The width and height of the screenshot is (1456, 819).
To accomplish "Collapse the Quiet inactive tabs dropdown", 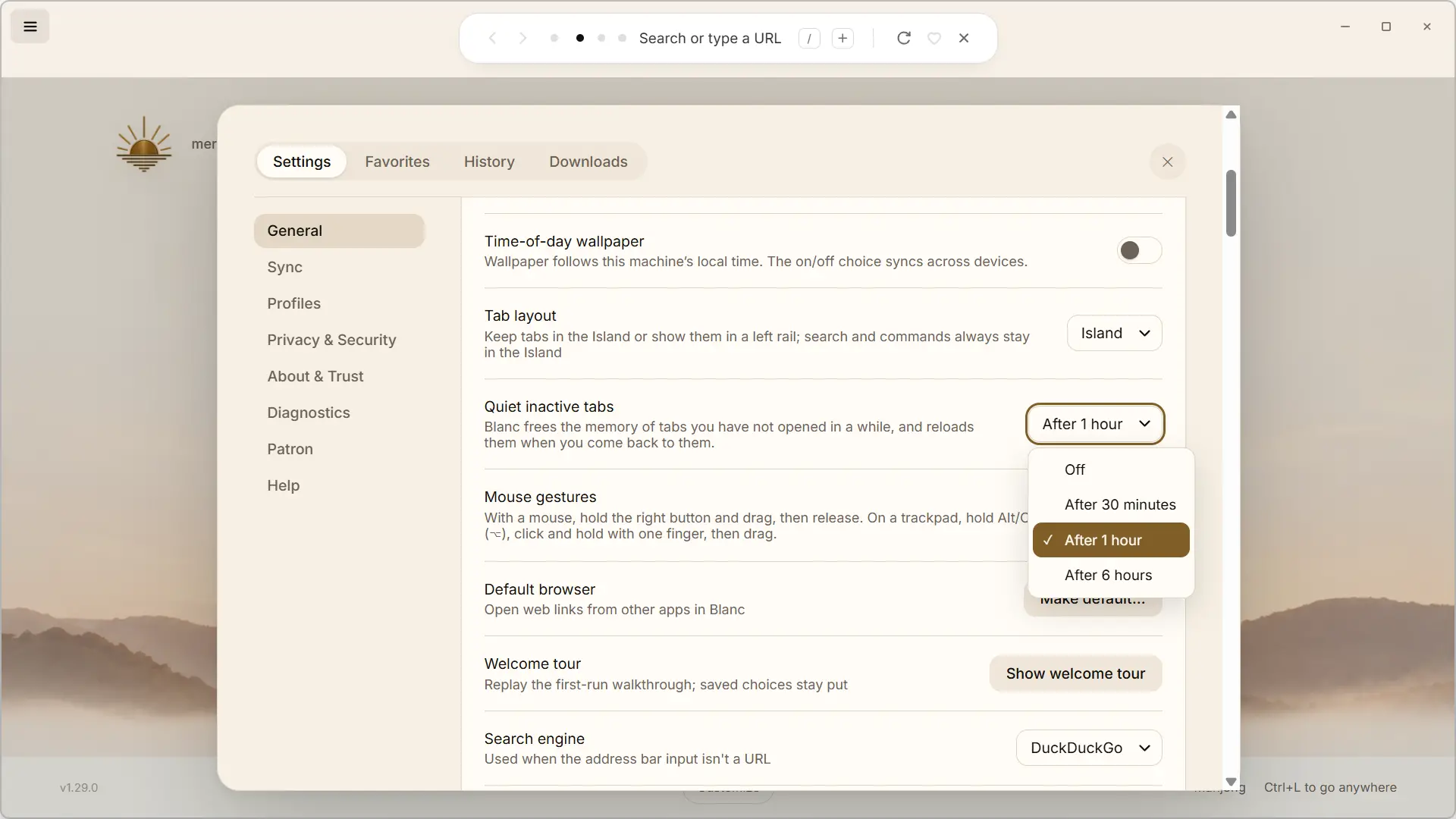I will point(1095,424).
